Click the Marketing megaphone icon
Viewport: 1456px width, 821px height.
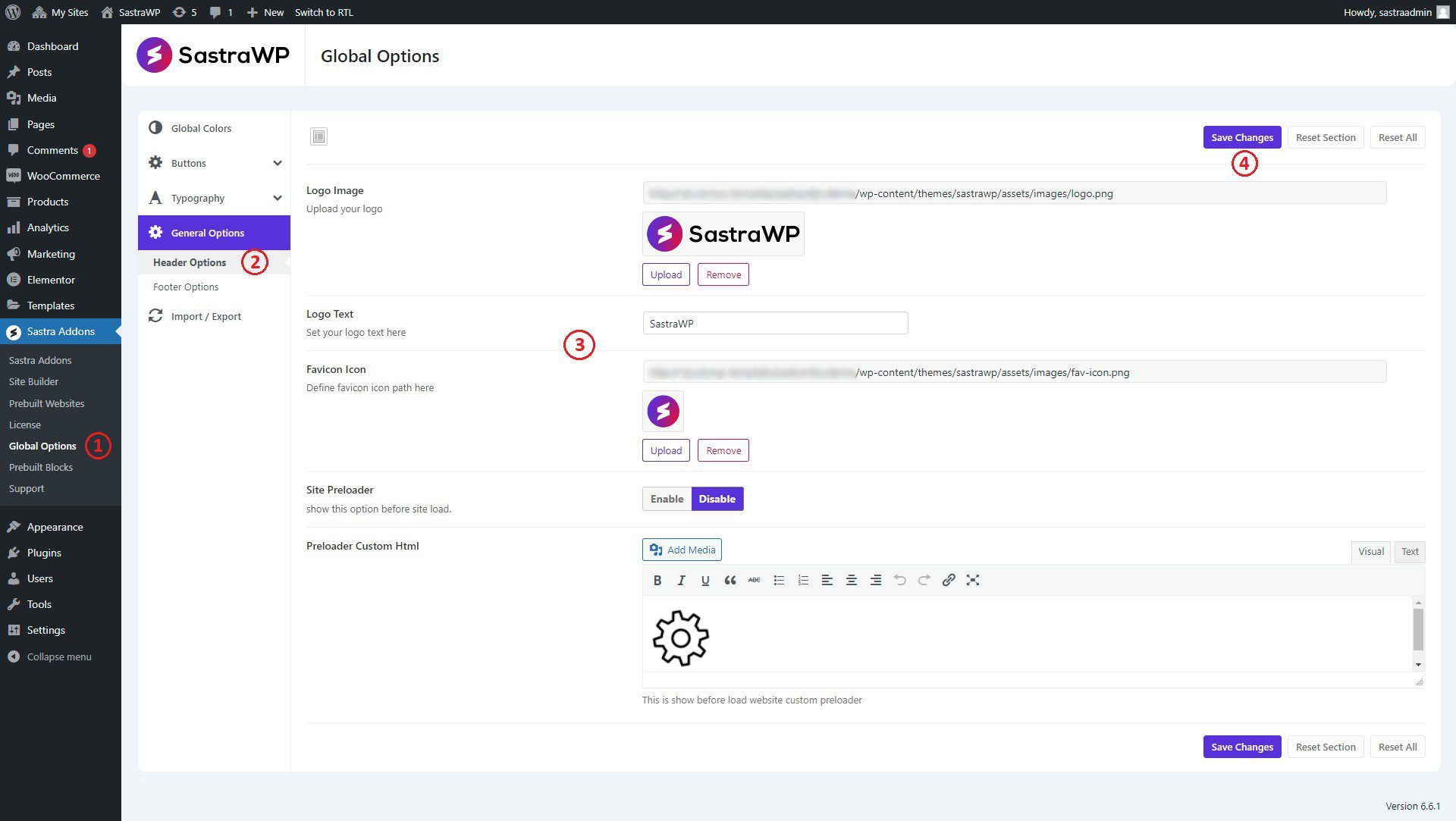click(x=13, y=254)
